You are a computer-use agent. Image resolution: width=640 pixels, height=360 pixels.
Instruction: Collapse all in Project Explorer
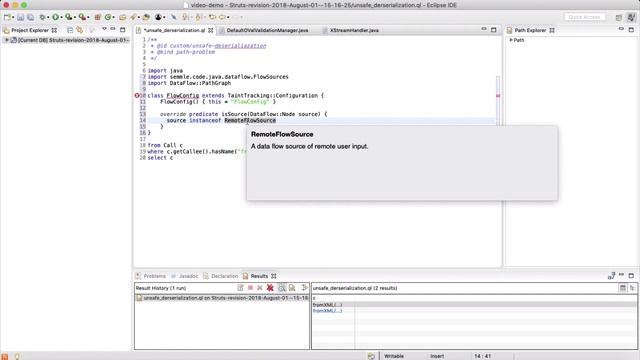pyautogui.click(x=70, y=30)
